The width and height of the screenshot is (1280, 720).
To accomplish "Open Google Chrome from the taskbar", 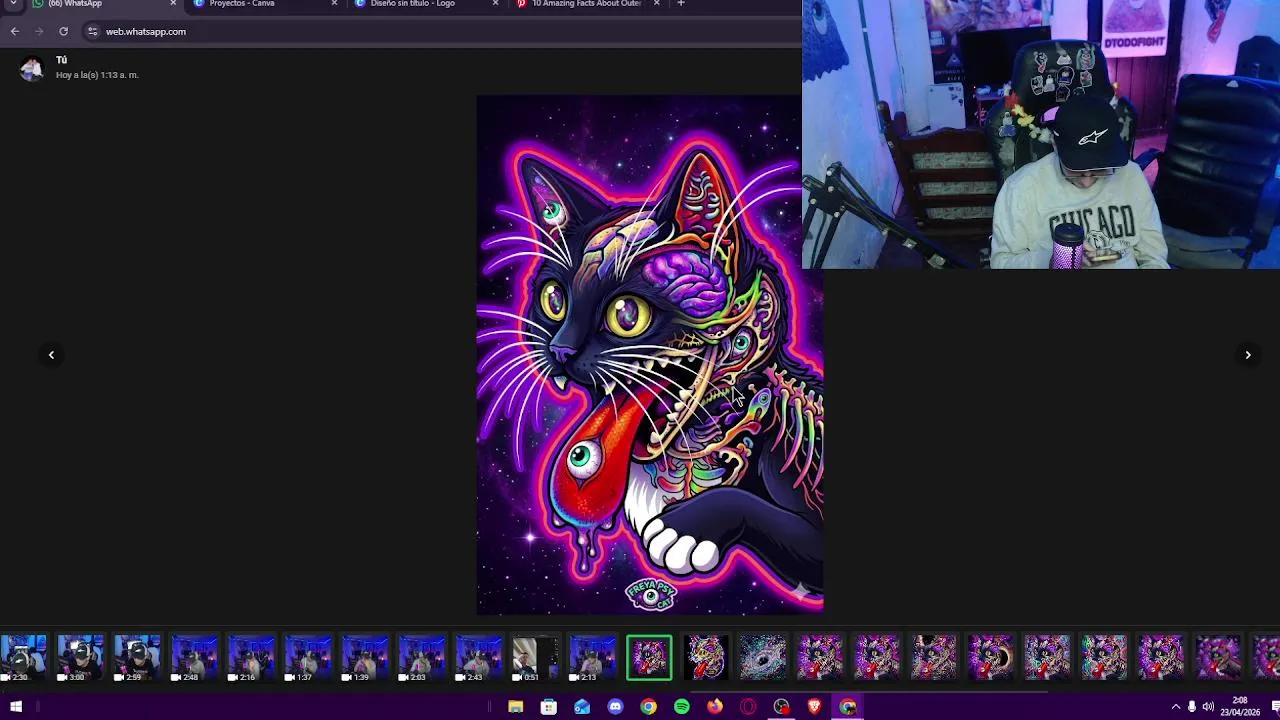I will [648, 707].
